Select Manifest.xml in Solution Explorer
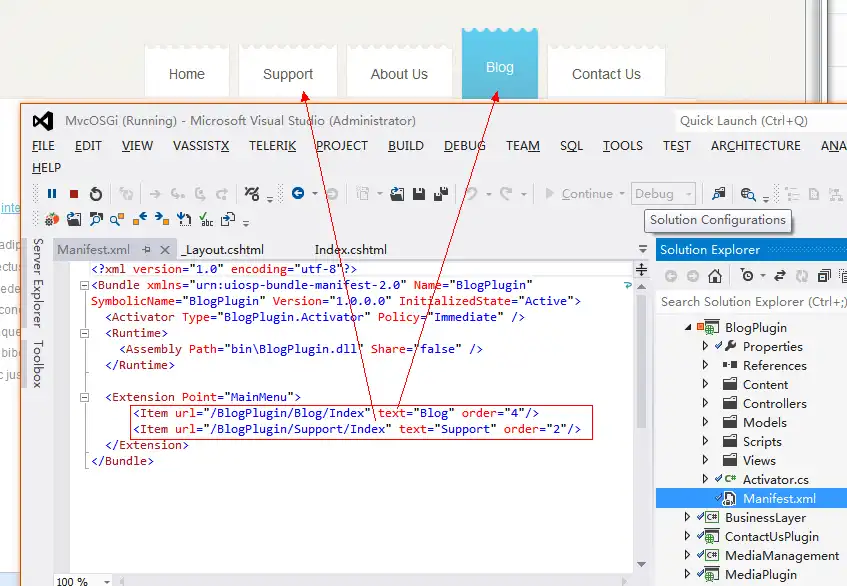The width and height of the screenshot is (847, 586). click(779, 499)
